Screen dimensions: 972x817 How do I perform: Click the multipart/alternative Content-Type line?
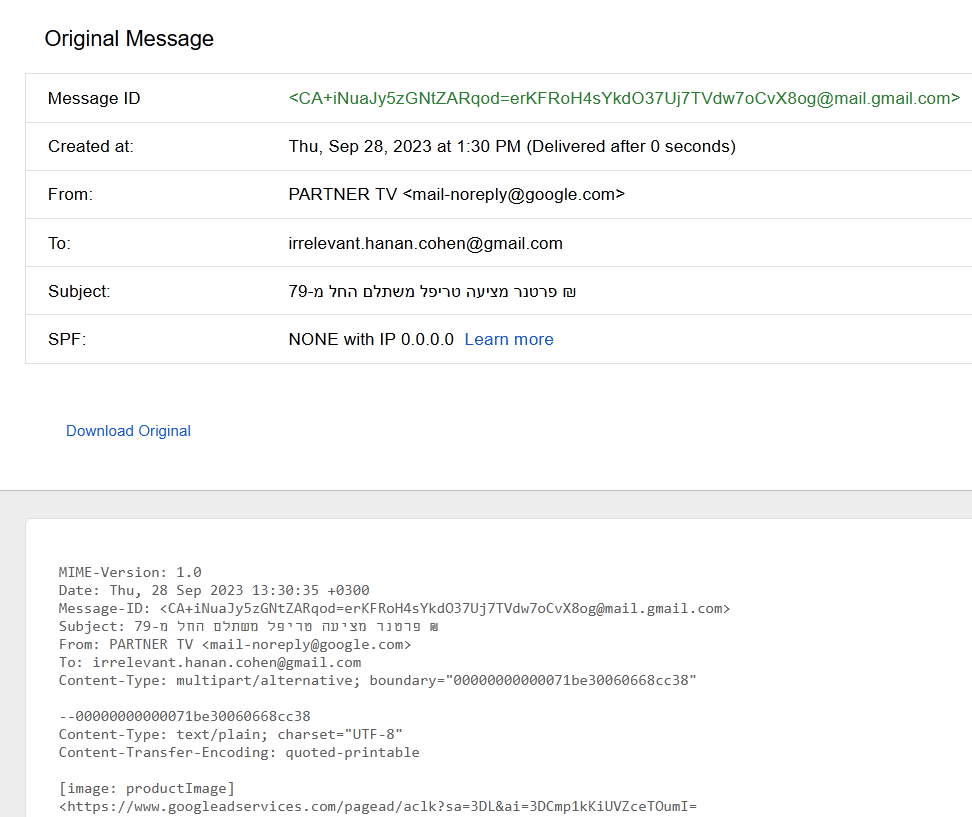click(378, 681)
